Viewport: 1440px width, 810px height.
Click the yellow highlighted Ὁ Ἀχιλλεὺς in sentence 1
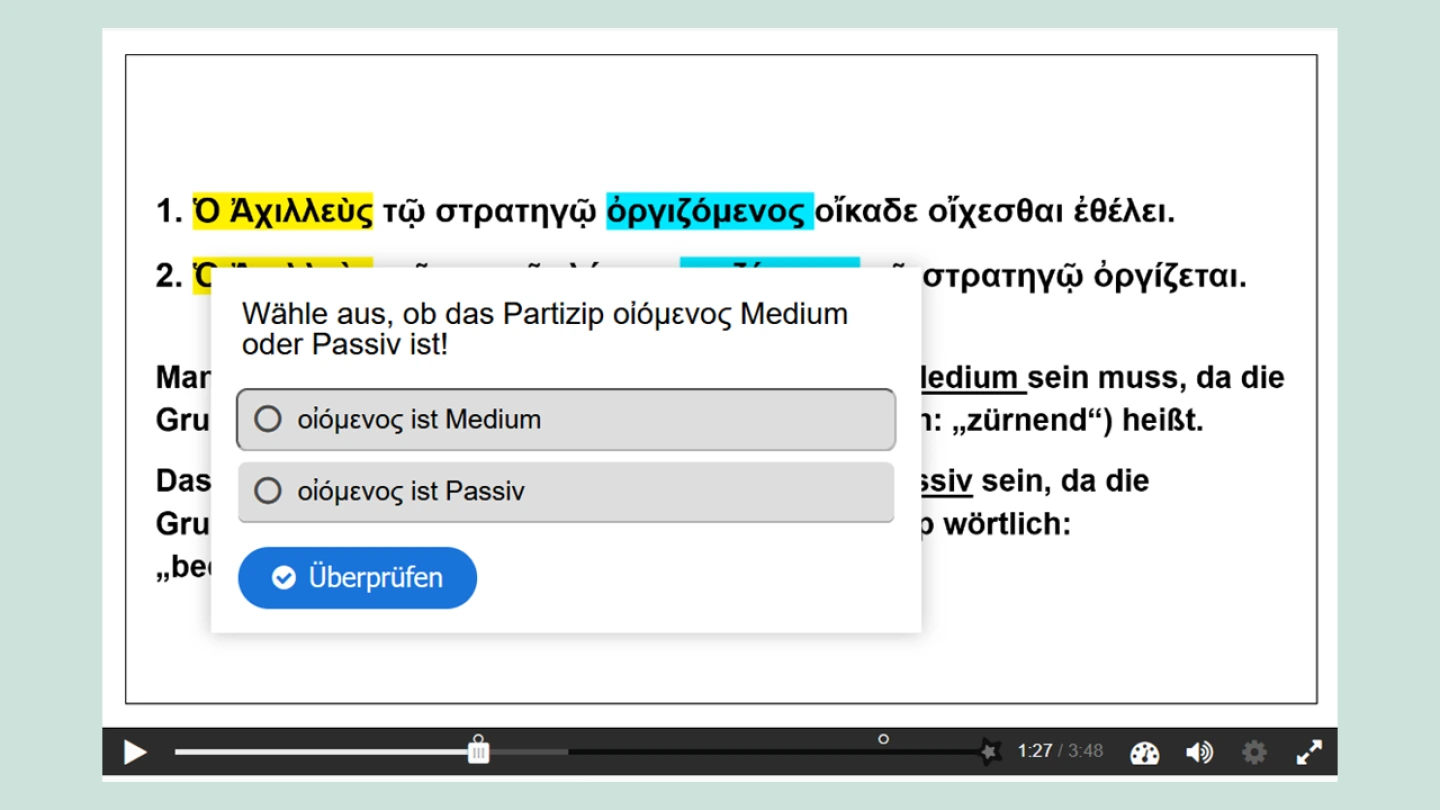(283, 212)
